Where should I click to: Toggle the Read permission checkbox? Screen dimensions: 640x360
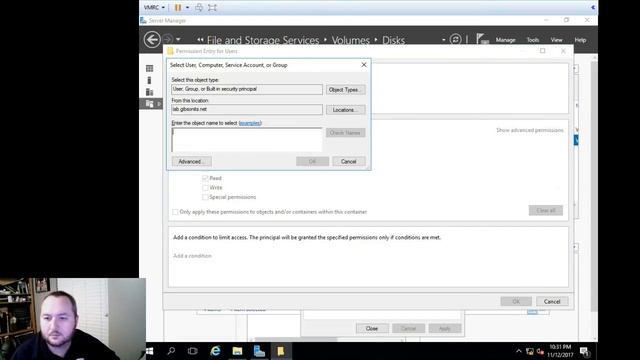(205, 178)
